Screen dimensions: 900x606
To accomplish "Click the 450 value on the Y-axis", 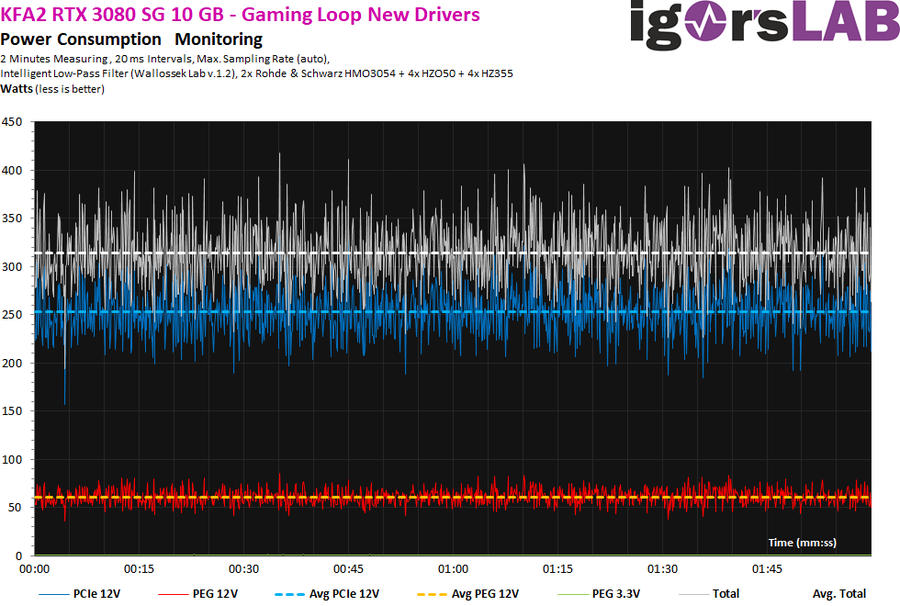I will pyautogui.click(x=12, y=122).
